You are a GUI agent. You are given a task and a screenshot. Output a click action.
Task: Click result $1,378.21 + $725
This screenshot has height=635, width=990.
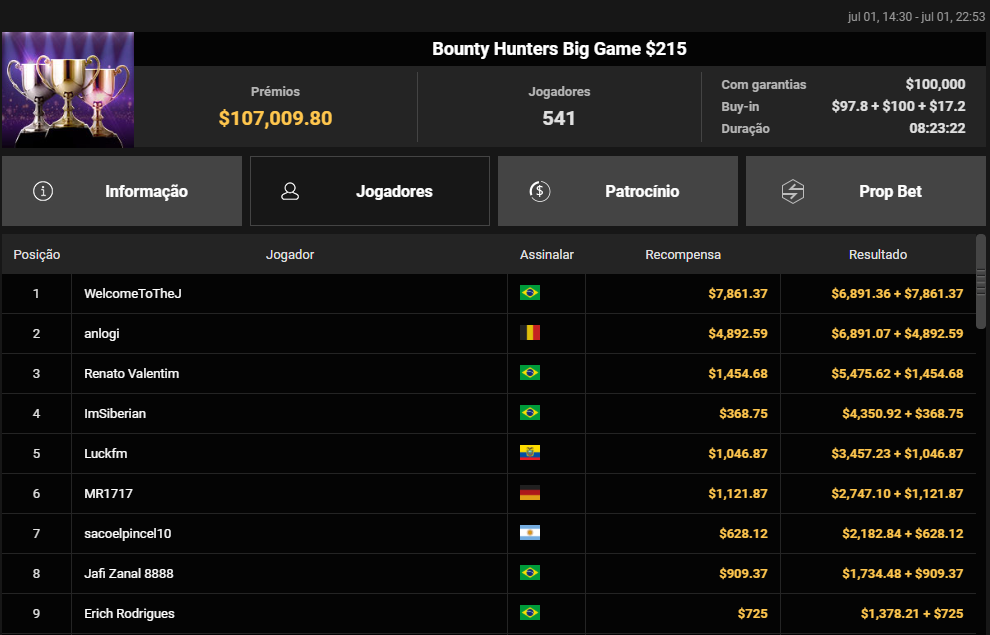912,614
